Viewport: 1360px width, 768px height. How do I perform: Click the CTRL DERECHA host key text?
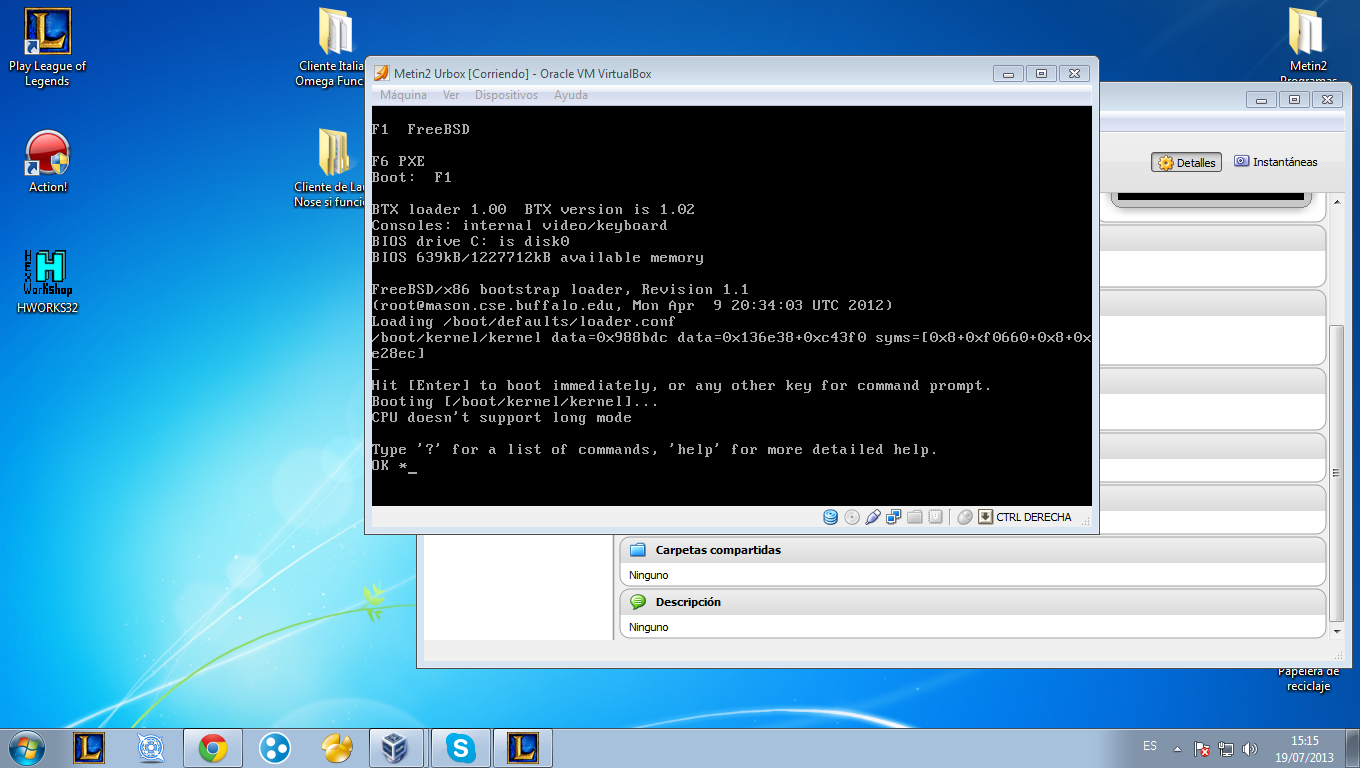(x=1034, y=517)
